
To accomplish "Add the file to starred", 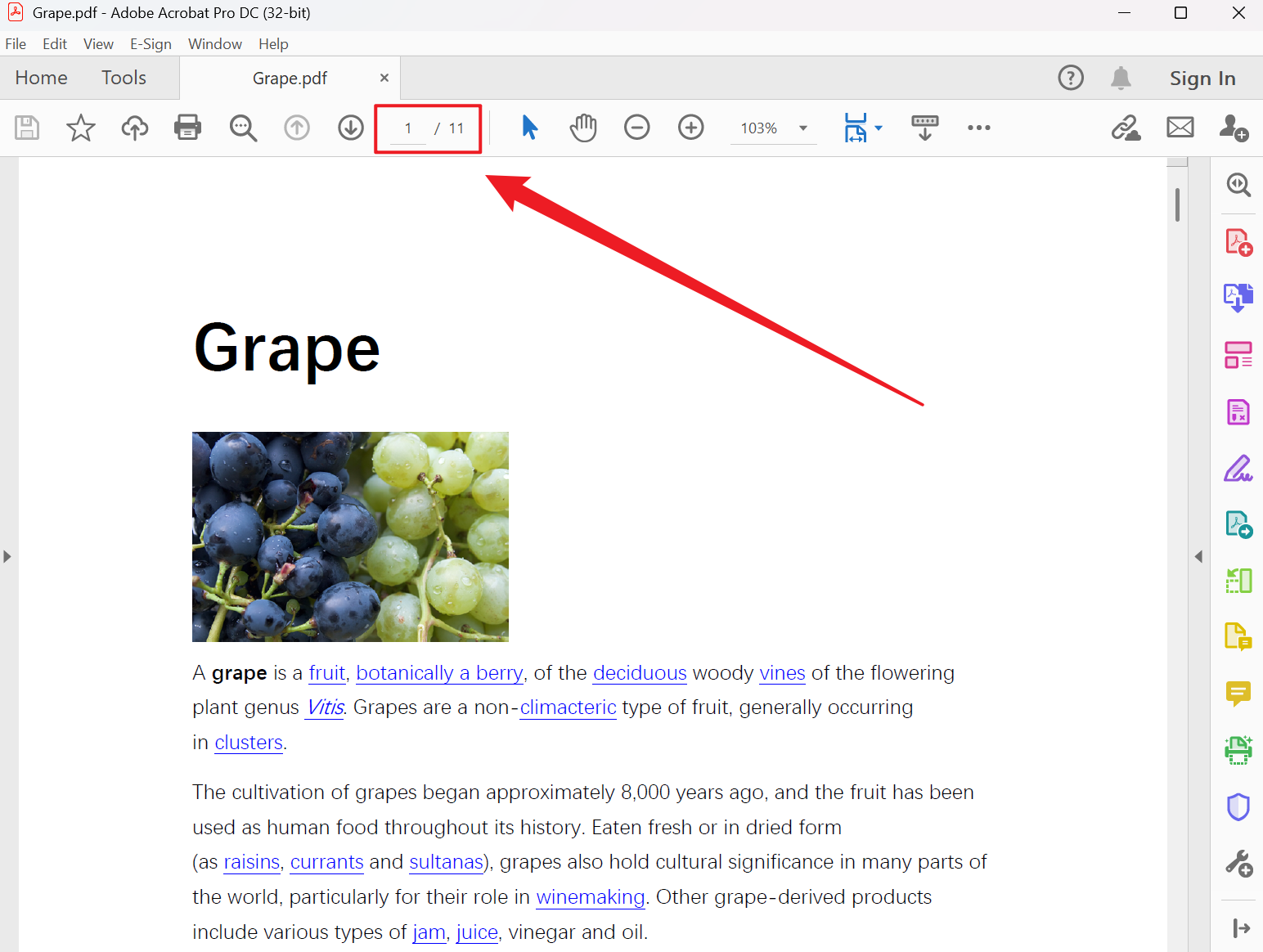I will (80, 128).
